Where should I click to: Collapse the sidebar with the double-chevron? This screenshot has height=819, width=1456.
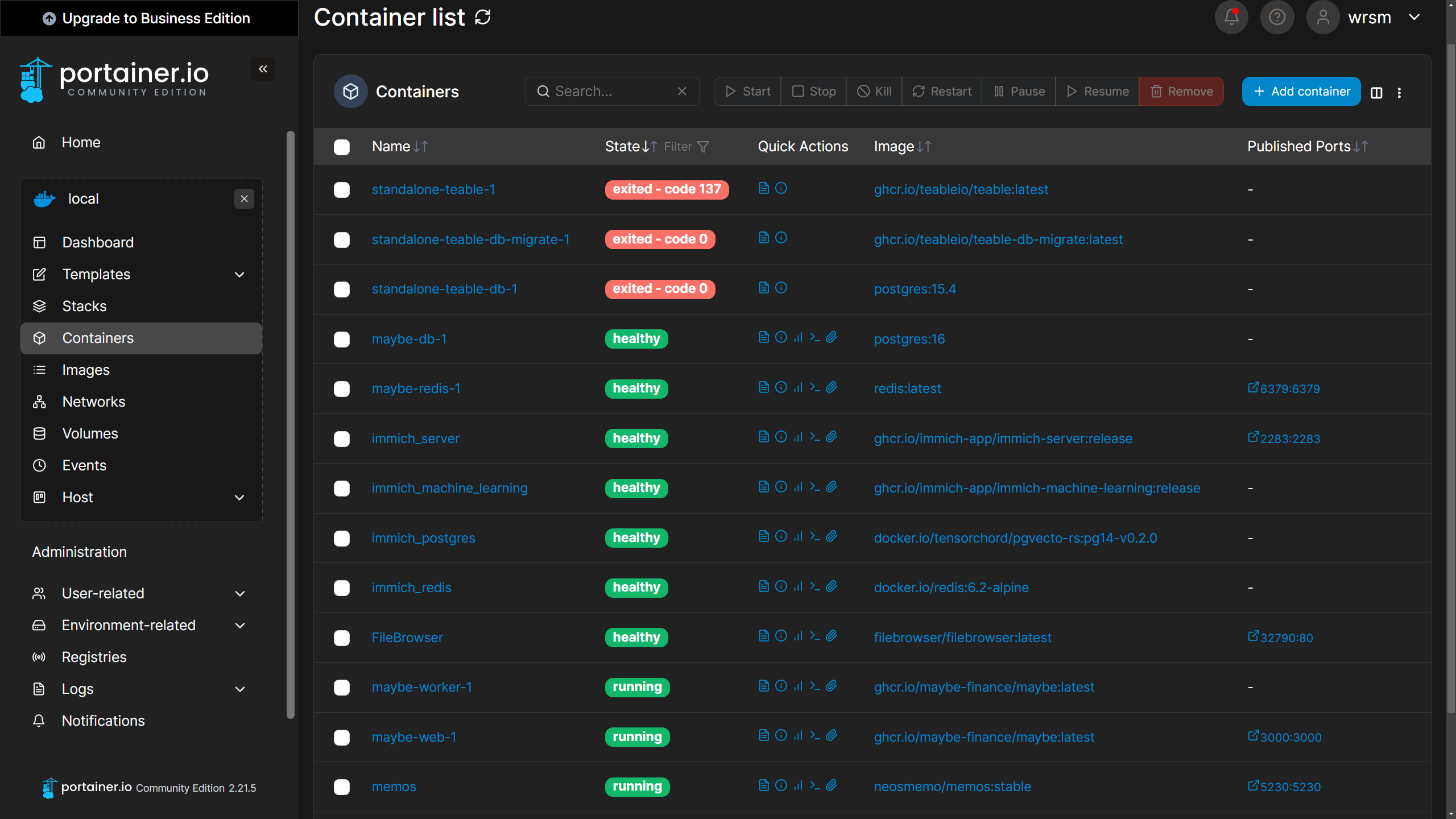pyautogui.click(x=263, y=69)
